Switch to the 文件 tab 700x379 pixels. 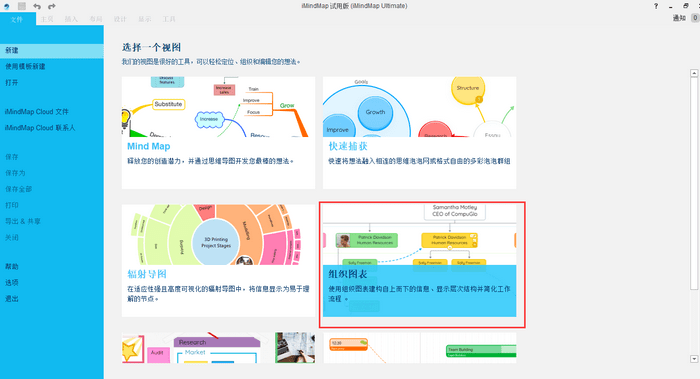pyautogui.click(x=17, y=19)
